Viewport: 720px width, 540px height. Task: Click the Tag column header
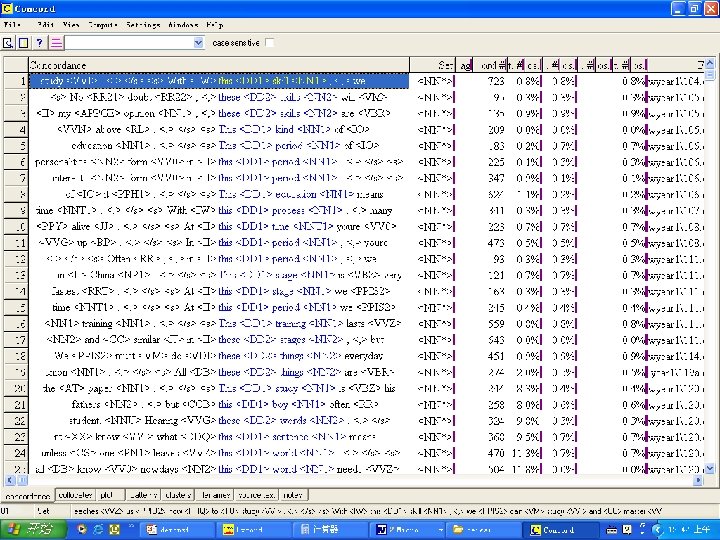(x=464, y=65)
